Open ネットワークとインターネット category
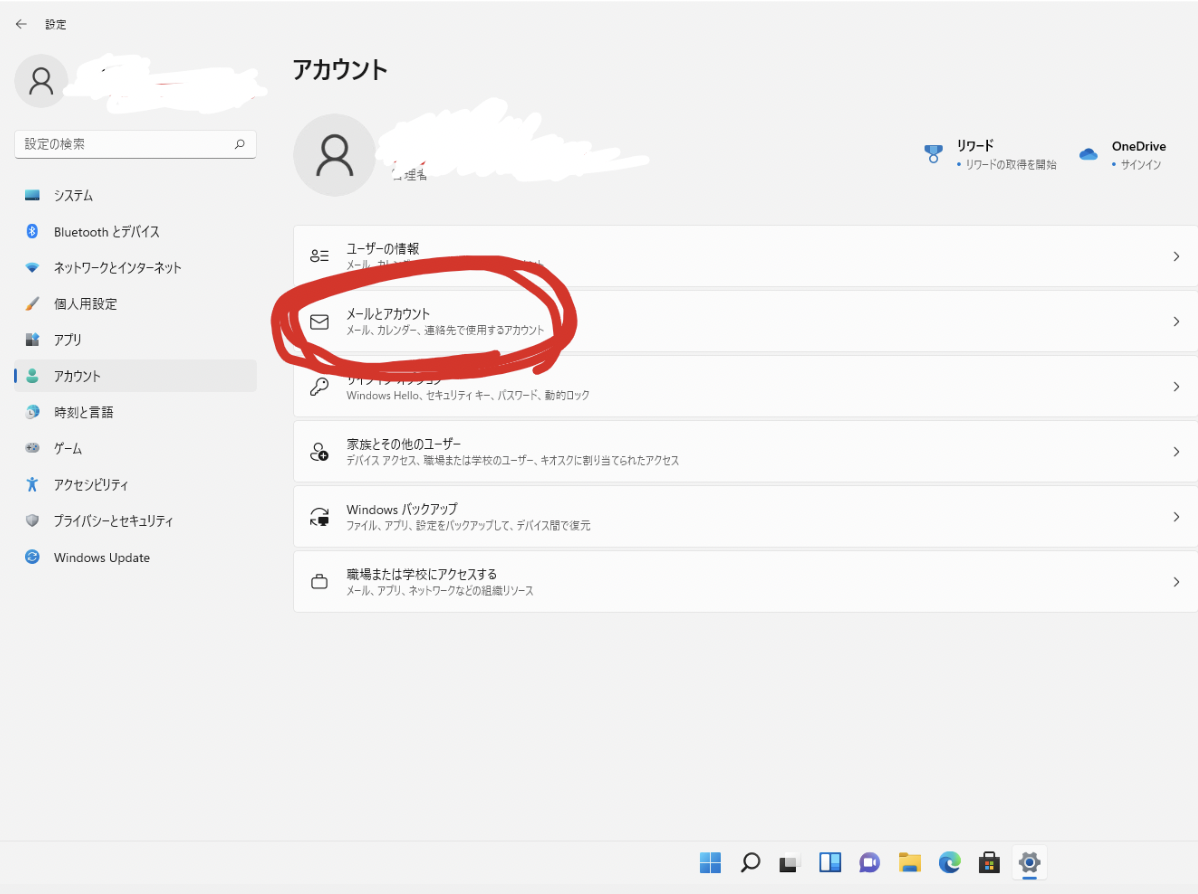 [135, 267]
